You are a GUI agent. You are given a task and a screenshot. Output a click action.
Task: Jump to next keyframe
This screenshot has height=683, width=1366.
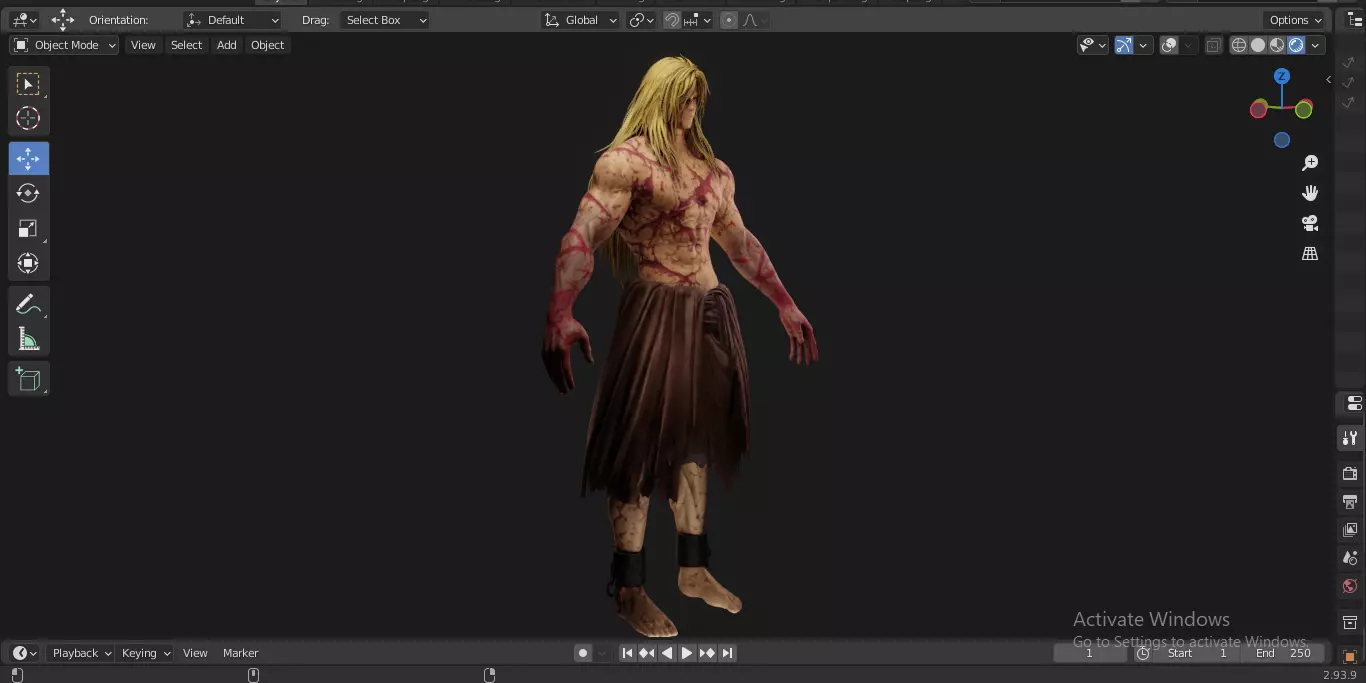point(707,653)
